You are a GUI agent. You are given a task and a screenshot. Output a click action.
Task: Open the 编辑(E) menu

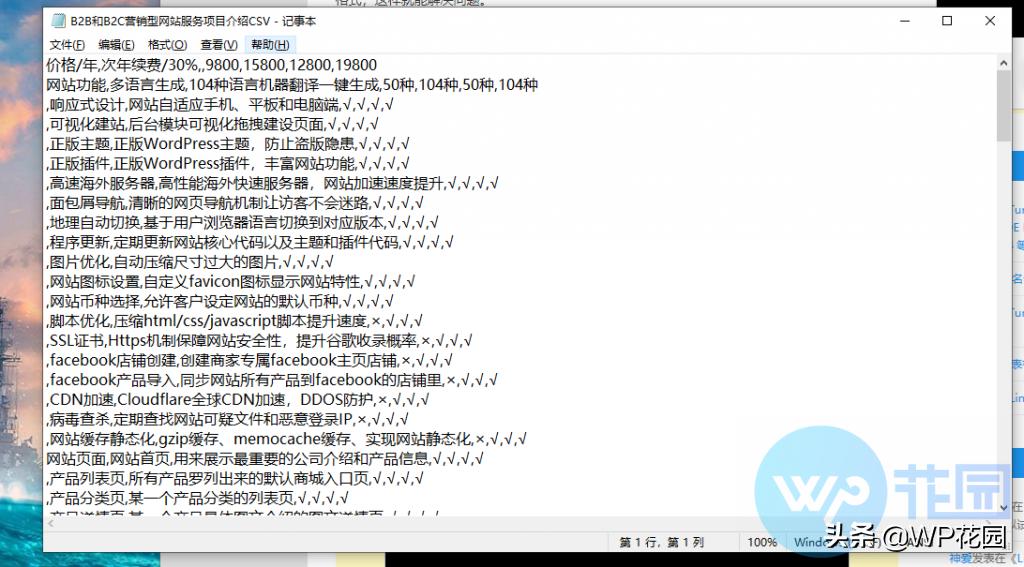[116, 44]
